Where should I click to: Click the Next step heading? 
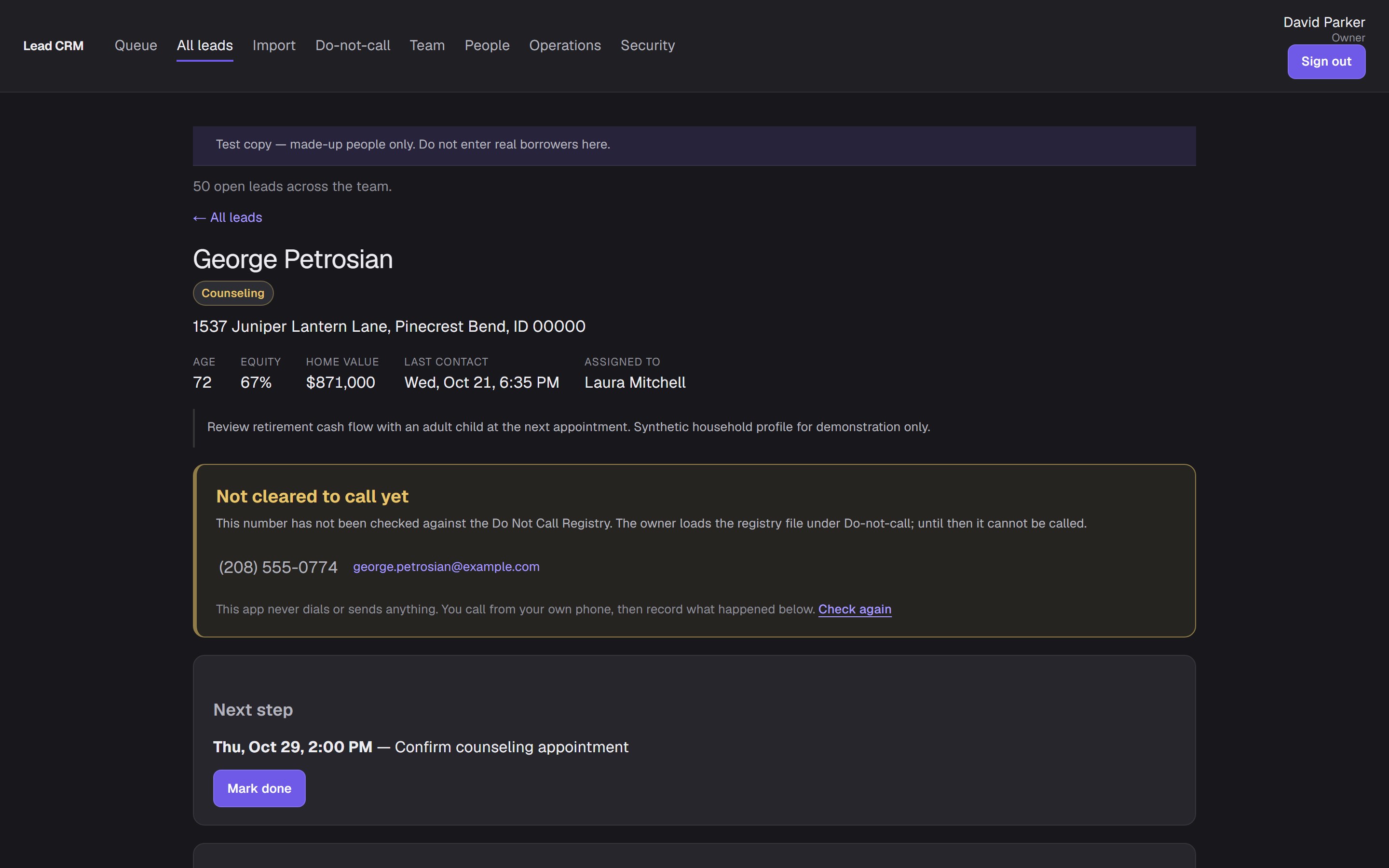pyautogui.click(x=253, y=710)
